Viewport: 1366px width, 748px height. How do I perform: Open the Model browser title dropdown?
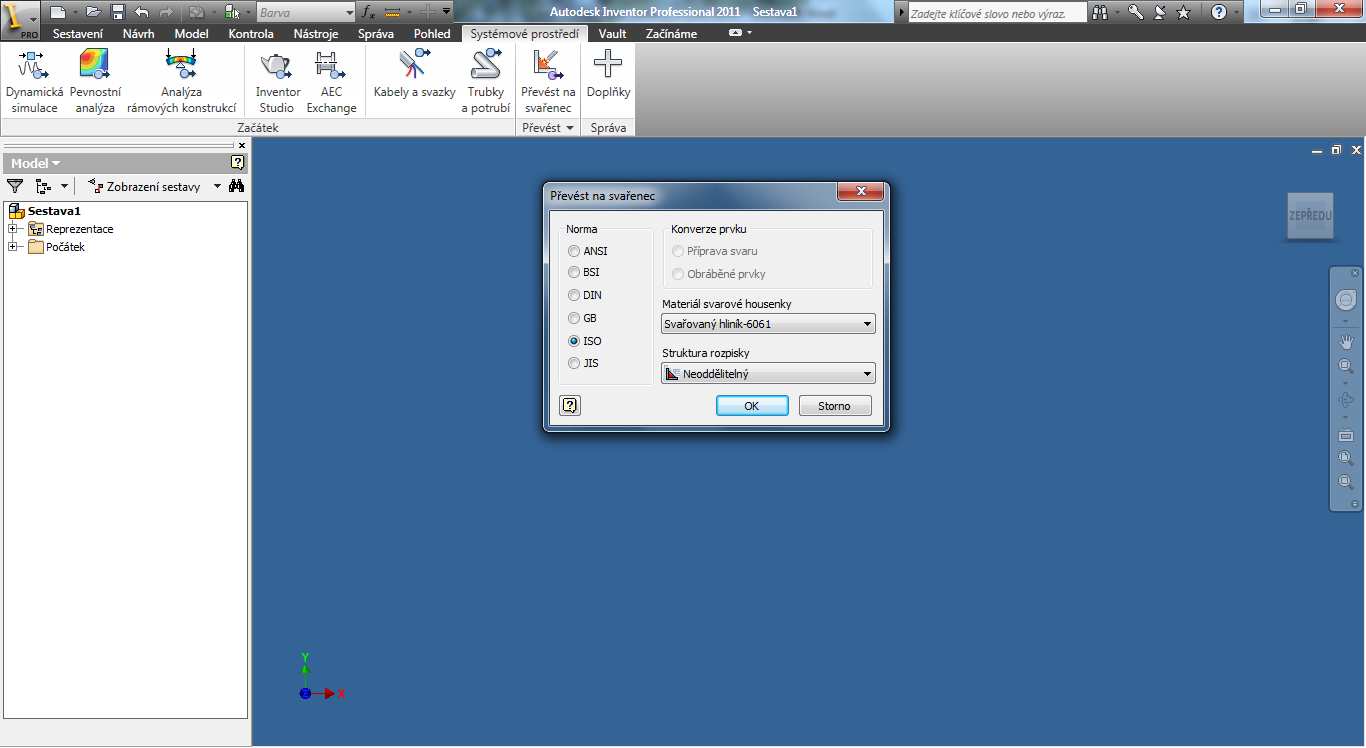click(x=35, y=163)
